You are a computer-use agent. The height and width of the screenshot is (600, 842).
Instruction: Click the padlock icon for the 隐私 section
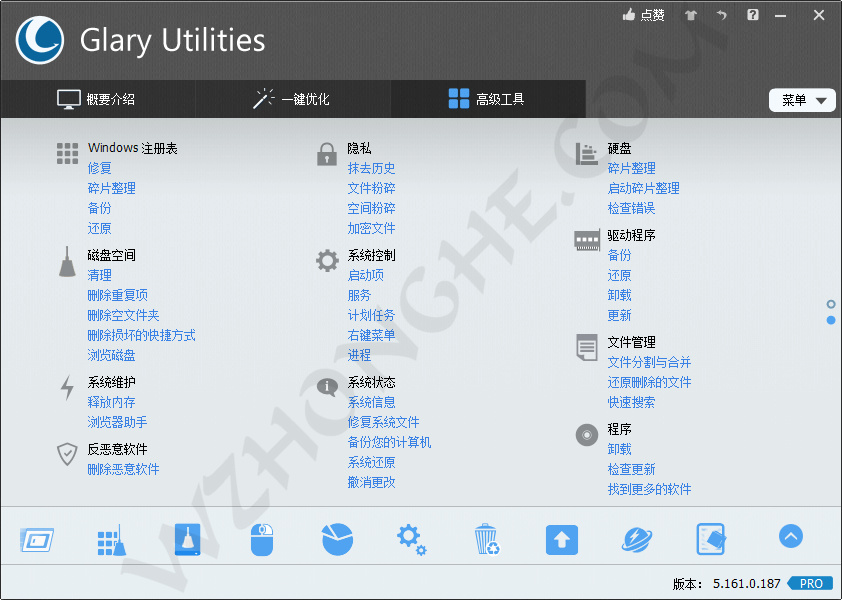[326, 153]
